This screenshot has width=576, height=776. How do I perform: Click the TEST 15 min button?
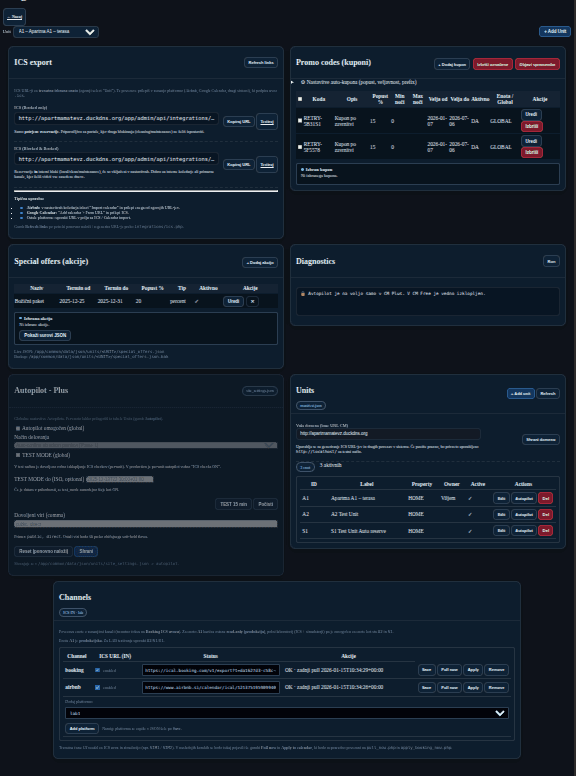(234, 504)
